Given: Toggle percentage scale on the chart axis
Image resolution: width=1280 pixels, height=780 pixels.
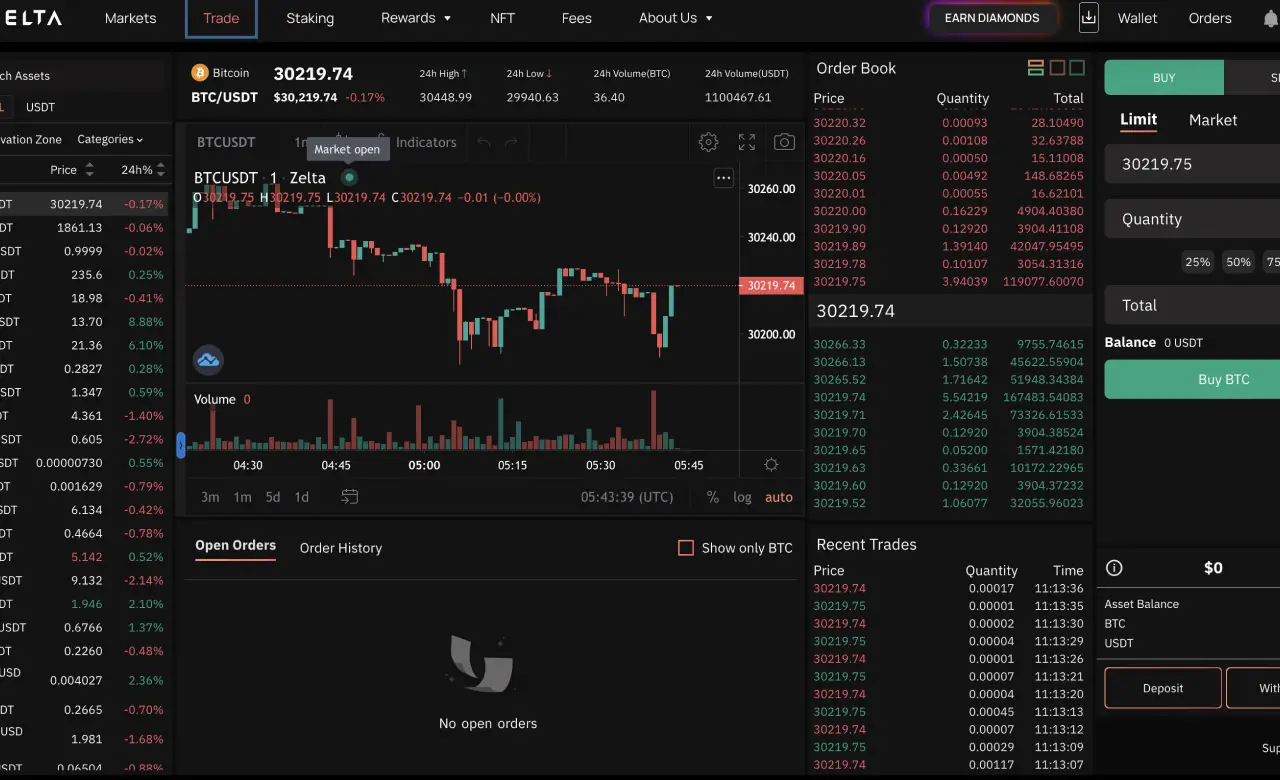Looking at the screenshot, I should click(714, 496).
